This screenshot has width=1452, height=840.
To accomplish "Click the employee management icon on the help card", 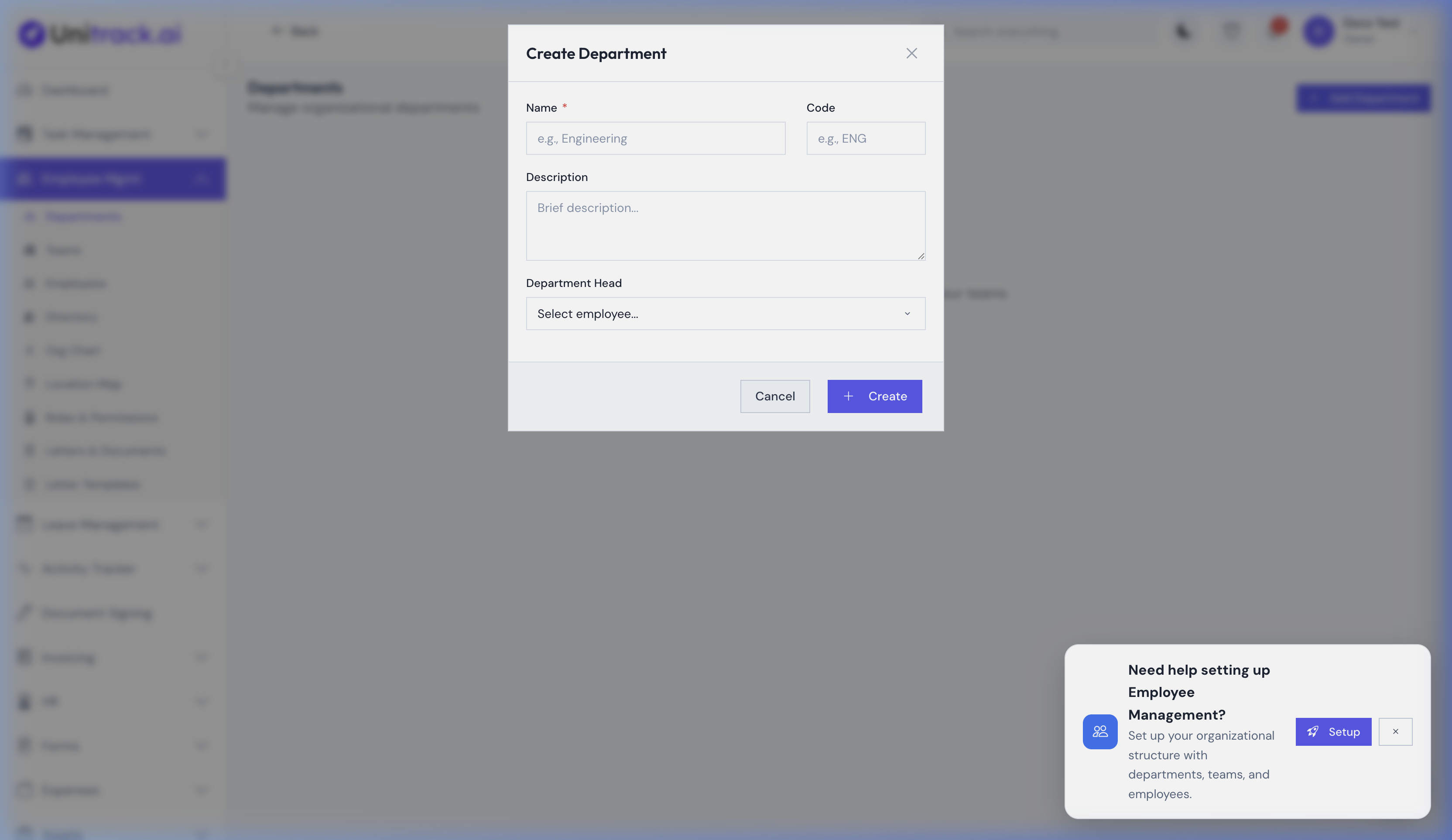I will point(1099,732).
